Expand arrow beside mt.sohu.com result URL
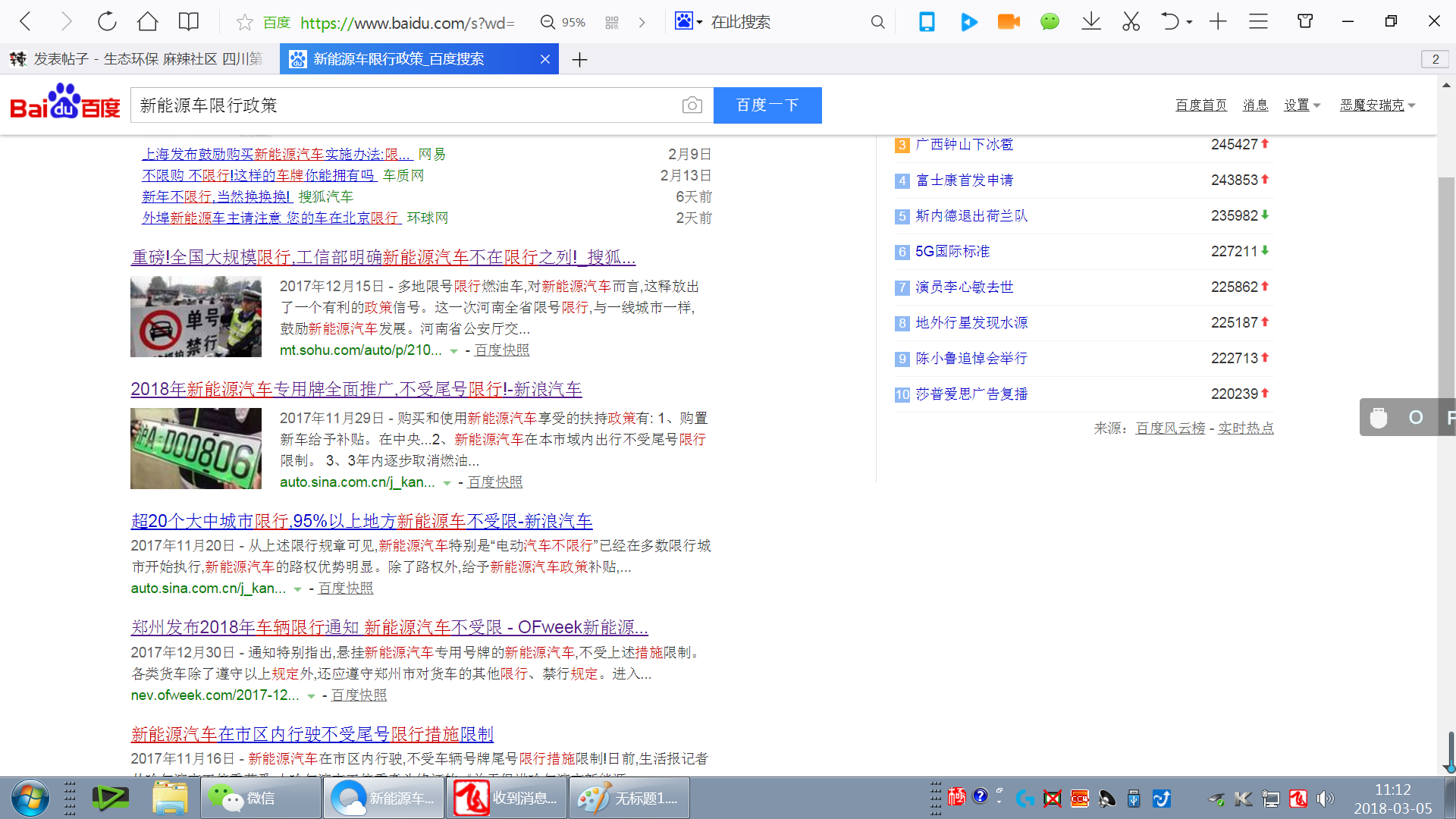 tap(453, 351)
